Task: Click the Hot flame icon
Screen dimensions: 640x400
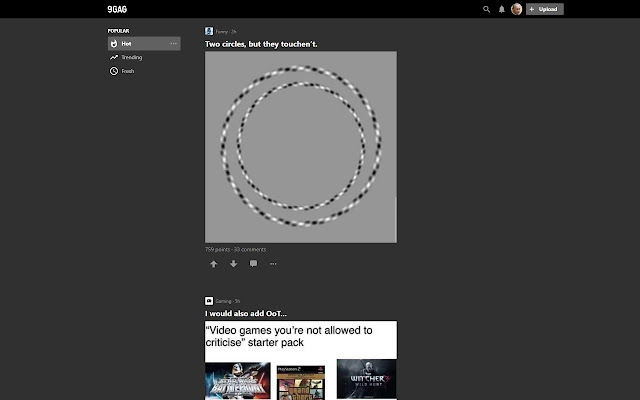Action: (114, 43)
